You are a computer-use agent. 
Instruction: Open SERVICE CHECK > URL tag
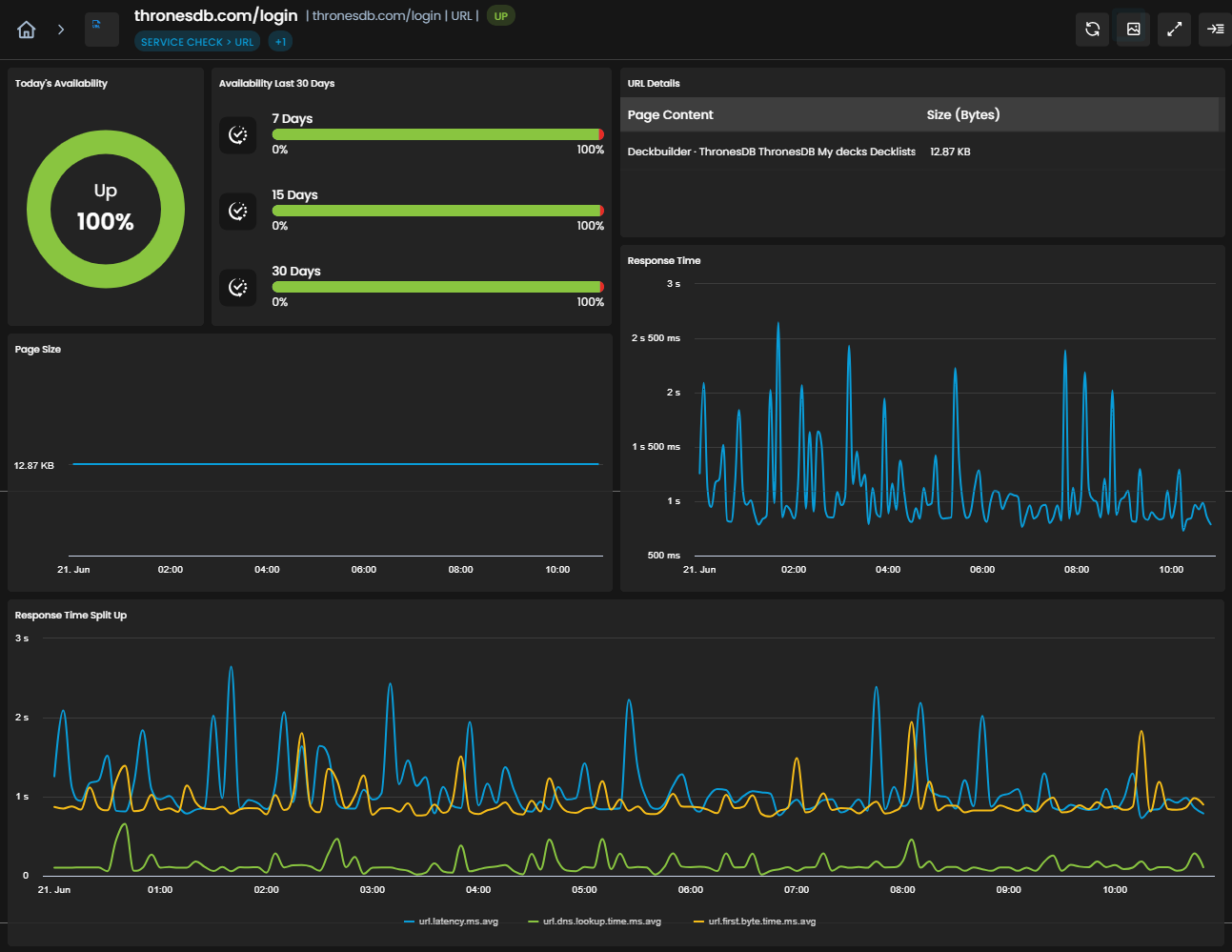click(197, 42)
